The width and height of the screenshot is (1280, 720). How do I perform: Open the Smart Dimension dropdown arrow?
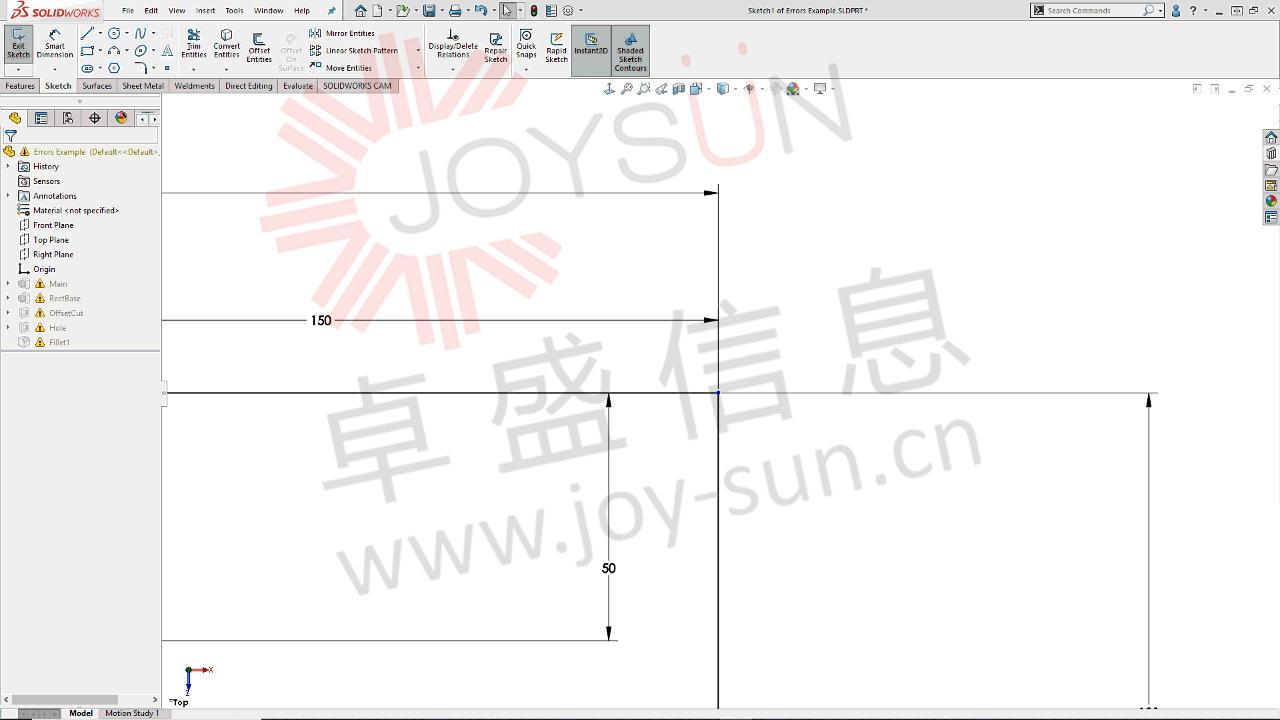(x=55, y=69)
